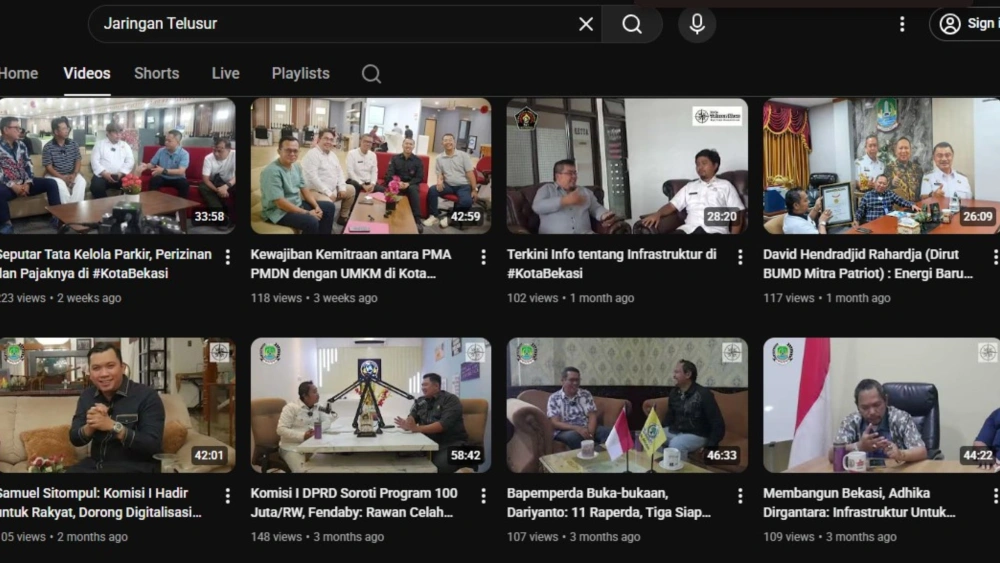Click the Sign in button

pyautogui.click(x=966, y=24)
